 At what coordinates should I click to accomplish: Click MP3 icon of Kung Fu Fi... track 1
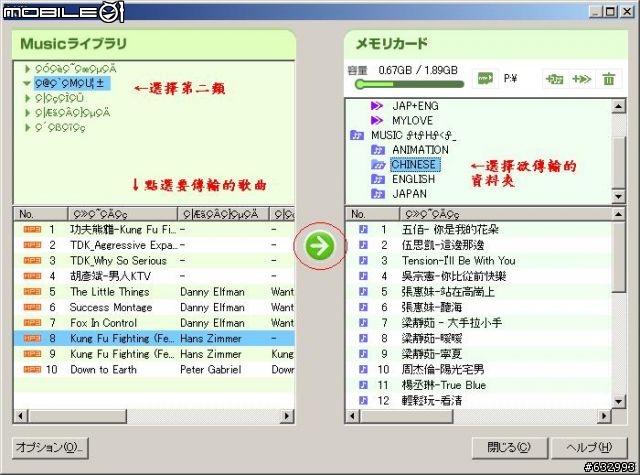(x=32, y=229)
